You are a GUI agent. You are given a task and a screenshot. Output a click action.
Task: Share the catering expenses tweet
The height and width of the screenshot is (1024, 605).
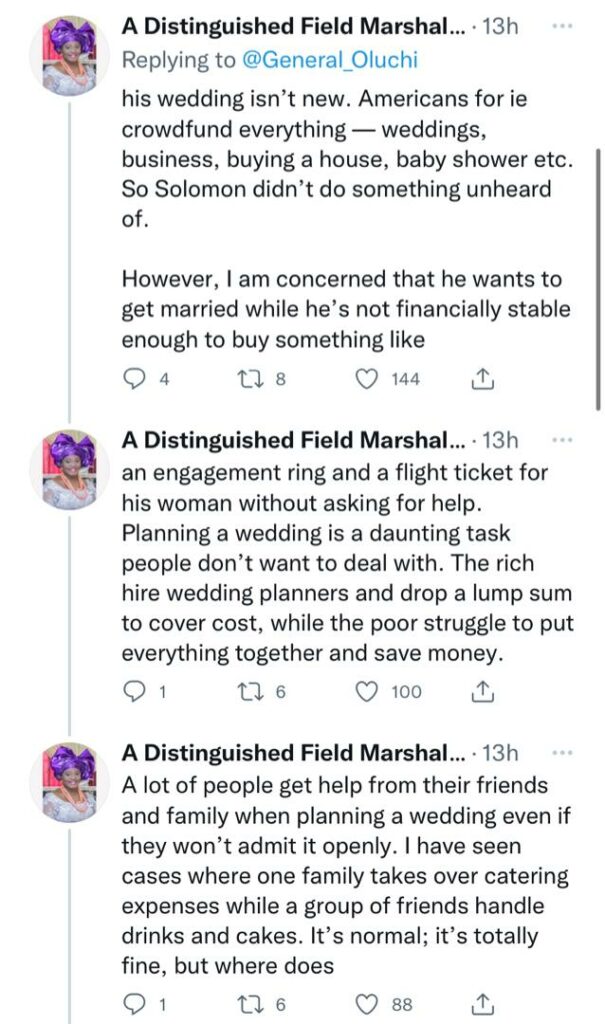coord(481,1003)
